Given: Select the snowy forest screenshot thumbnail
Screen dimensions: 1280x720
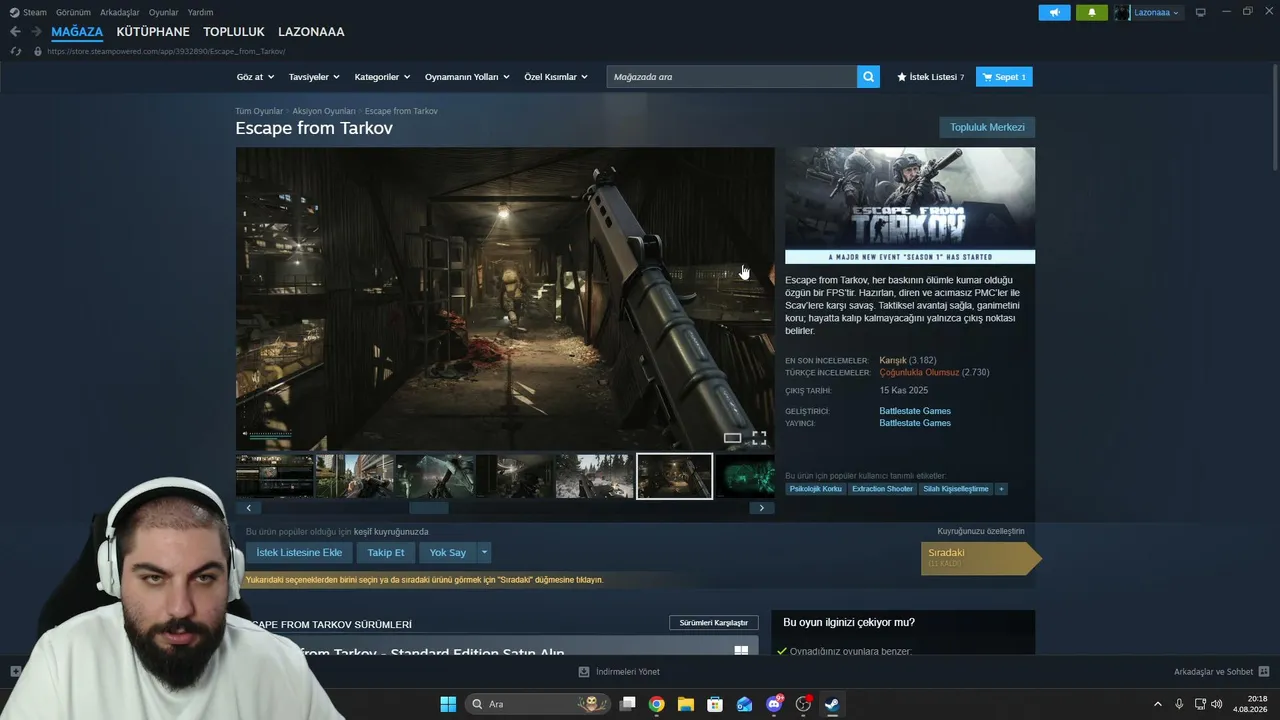Looking at the screenshot, I should pos(594,476).
